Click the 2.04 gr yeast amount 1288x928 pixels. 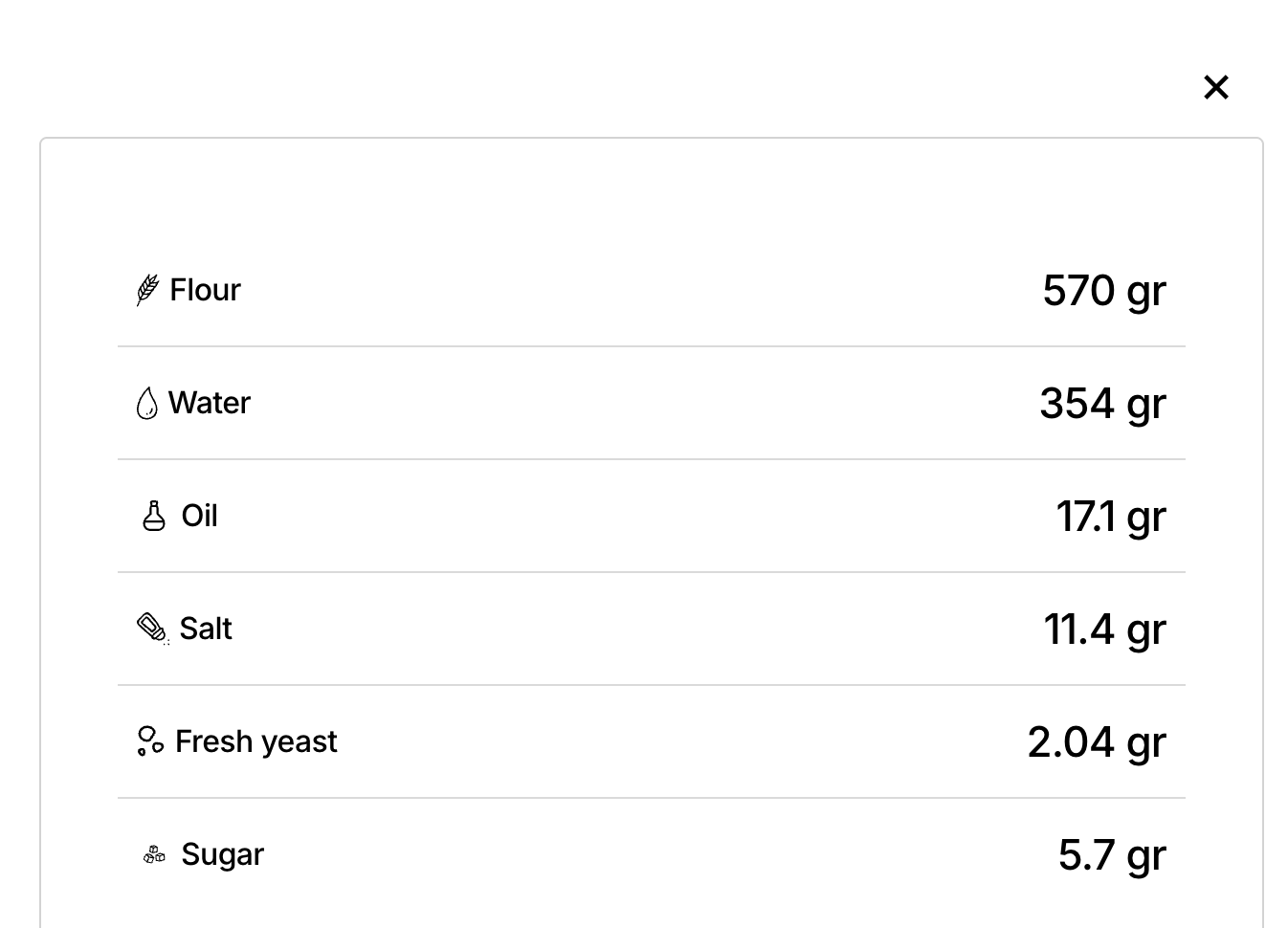[1097, 742]
